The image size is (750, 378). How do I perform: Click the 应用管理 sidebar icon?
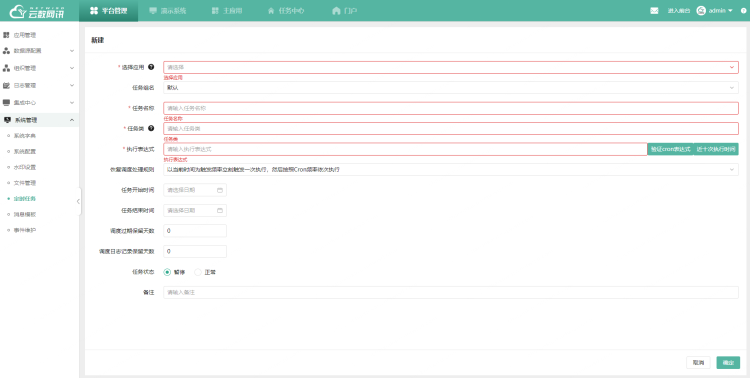click(x=6, y=35)
